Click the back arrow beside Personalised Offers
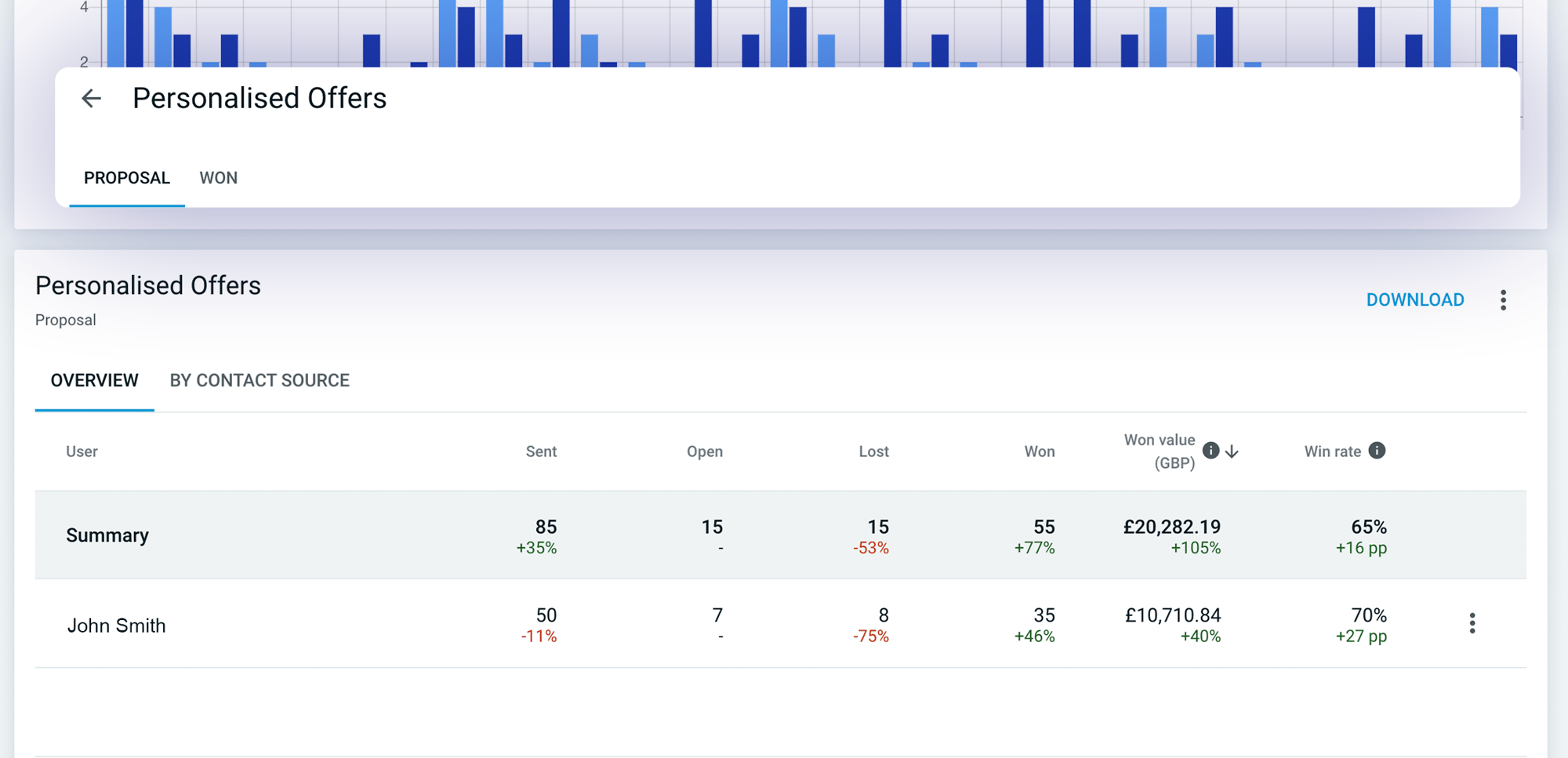This screenshot has width=1568, height=758. point(92,98)
